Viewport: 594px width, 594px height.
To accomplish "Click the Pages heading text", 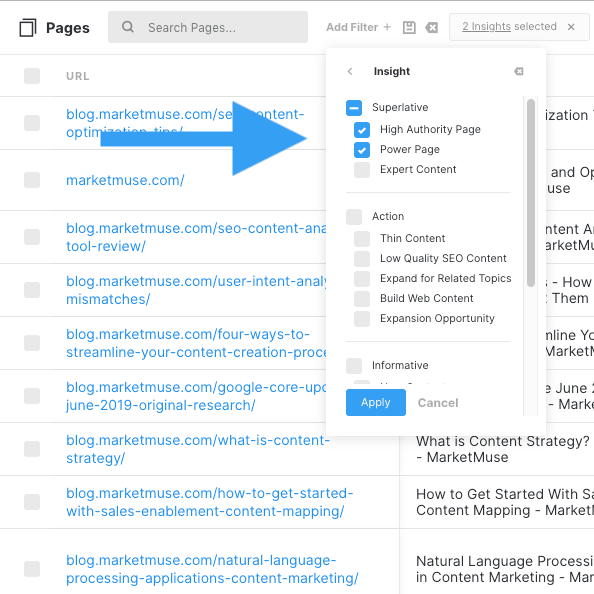I will pos(68,28).
